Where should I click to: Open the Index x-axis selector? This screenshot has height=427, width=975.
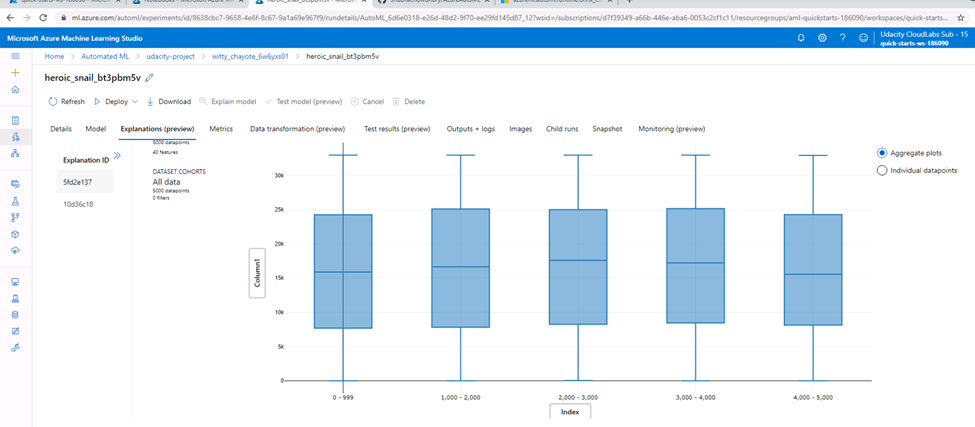coord(570,411)
